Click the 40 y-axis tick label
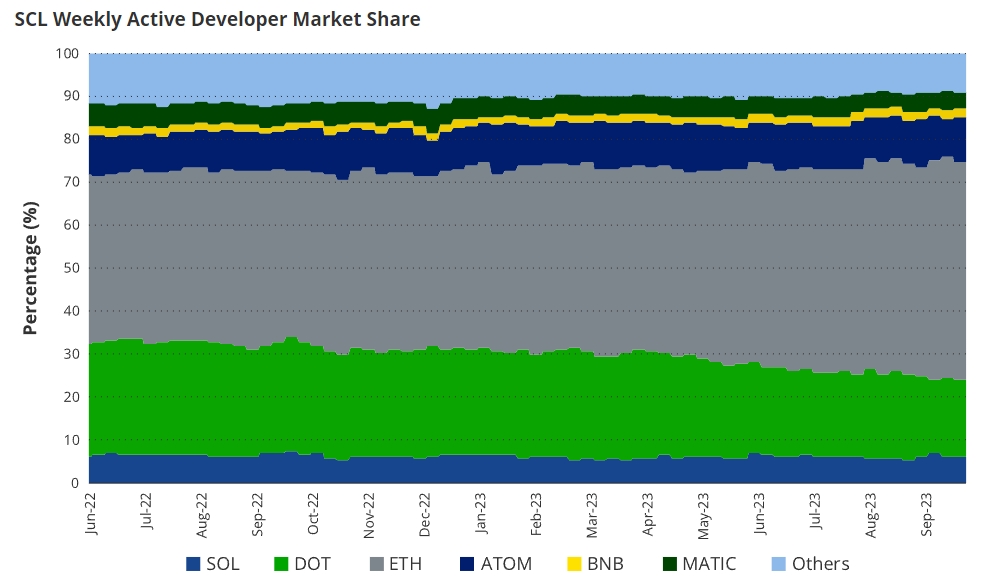 (71, 311)
